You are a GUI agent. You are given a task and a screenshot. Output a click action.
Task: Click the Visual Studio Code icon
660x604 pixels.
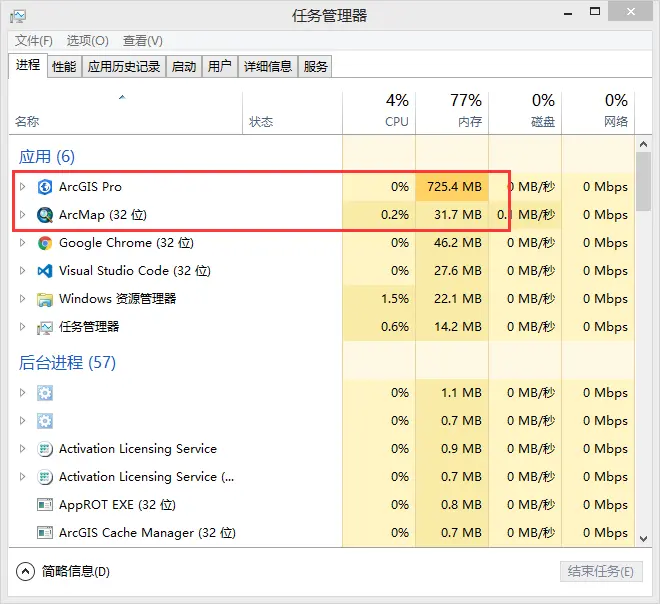click(45, 271)
